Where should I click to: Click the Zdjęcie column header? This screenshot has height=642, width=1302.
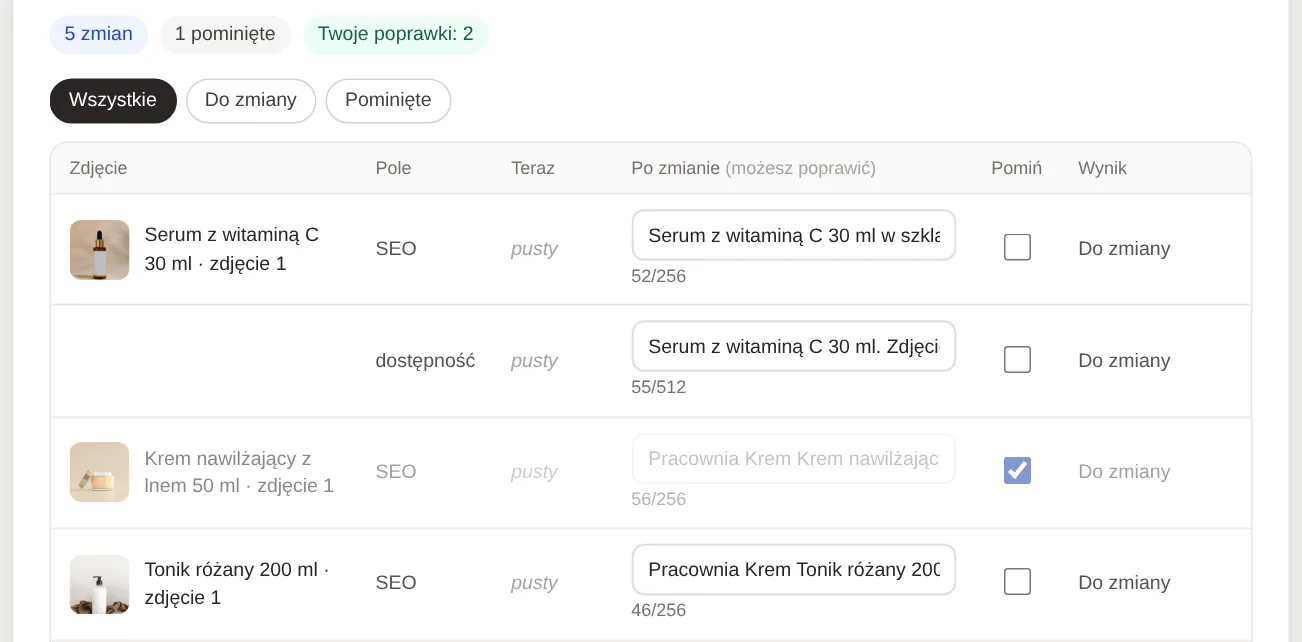coord(98,168)
